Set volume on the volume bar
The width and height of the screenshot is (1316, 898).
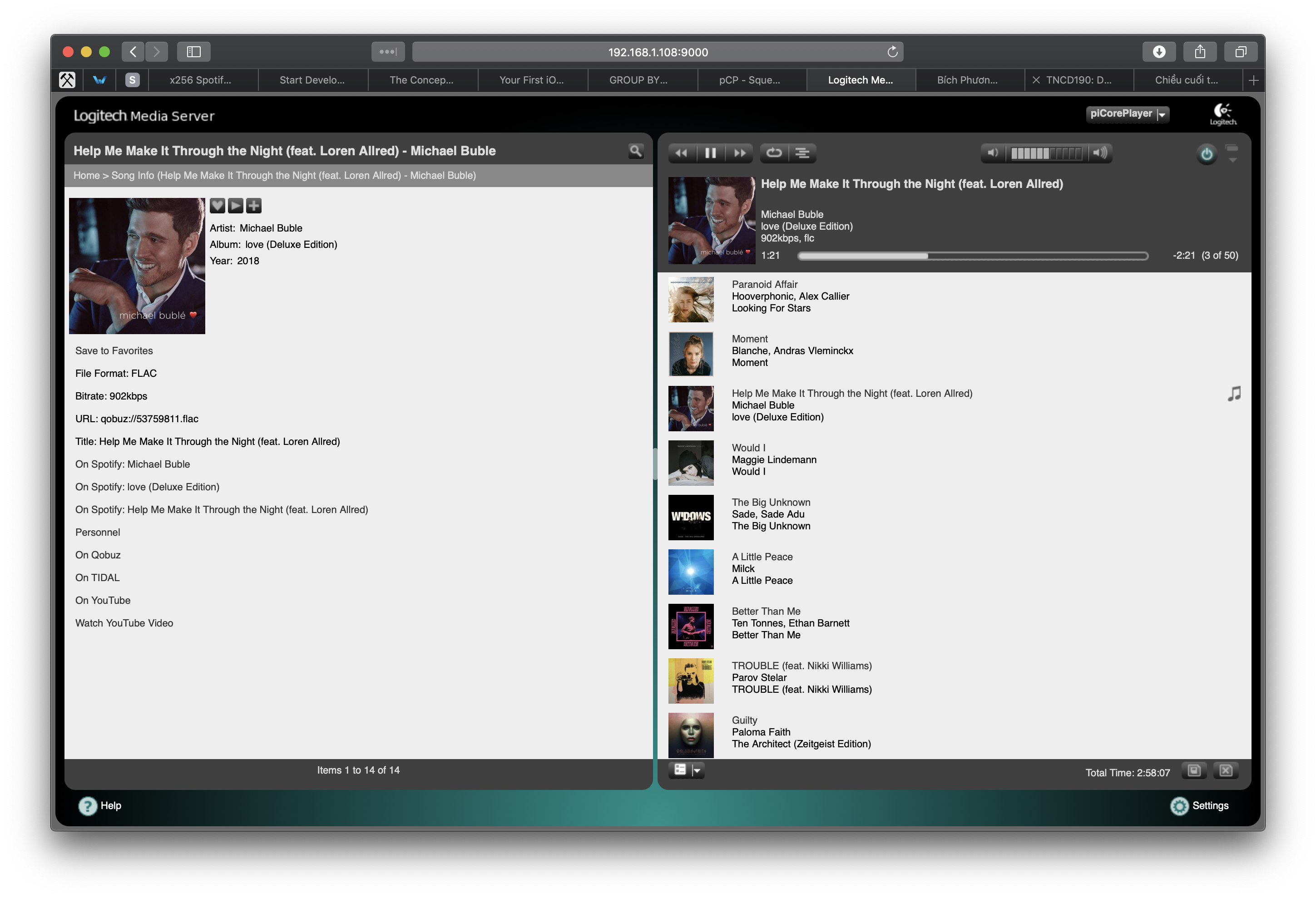pyautogui.click(x=1046, y=153)
